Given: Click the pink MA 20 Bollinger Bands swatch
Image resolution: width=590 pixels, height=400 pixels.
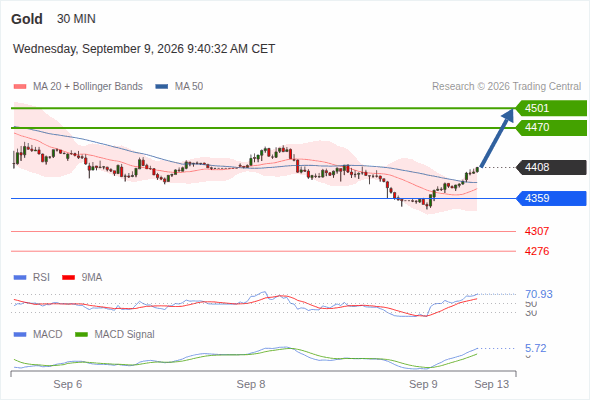Looking at the screenshot, I should pos(20,87).
